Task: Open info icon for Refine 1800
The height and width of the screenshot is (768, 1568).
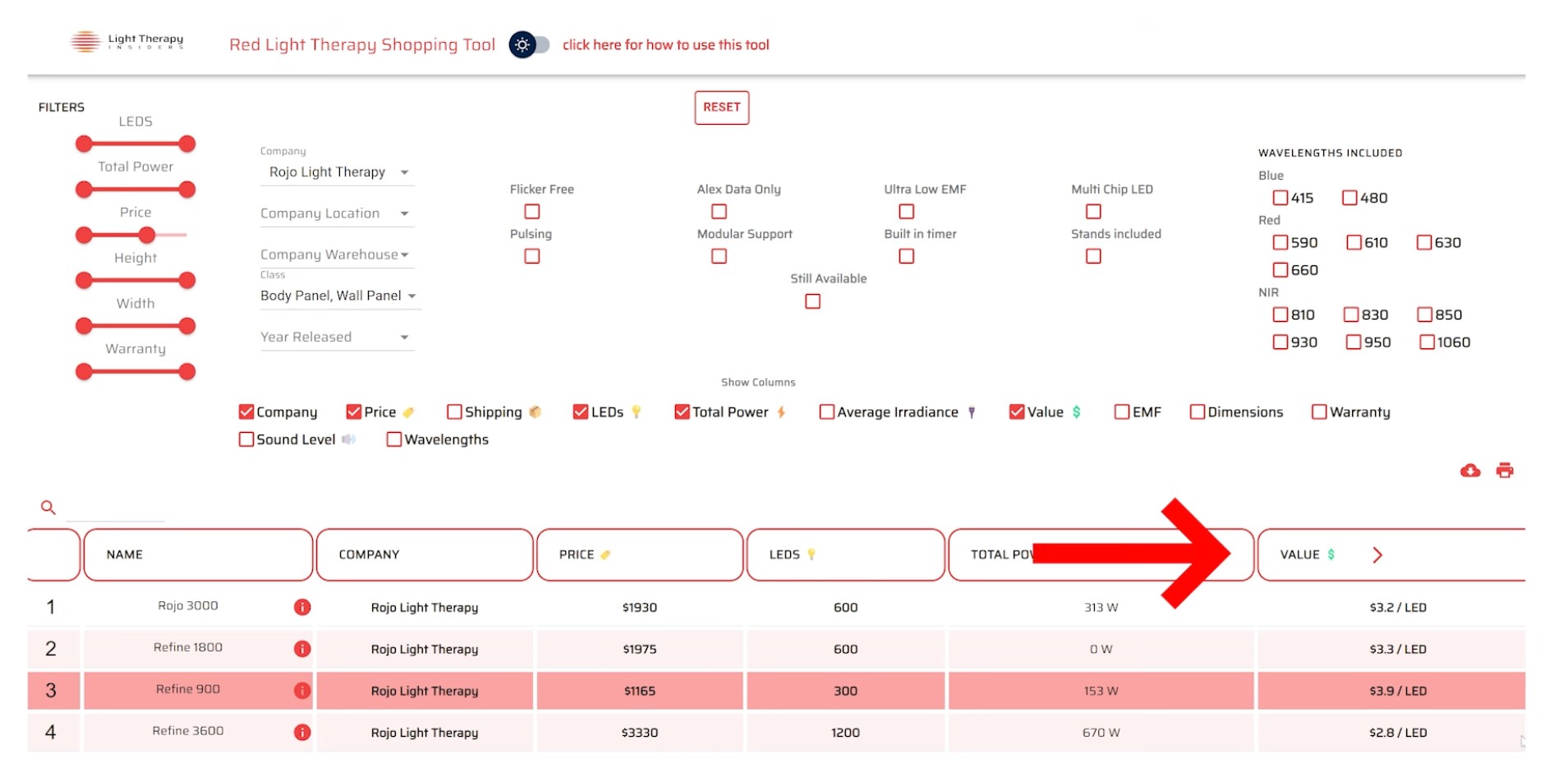Action: [x=302, y=649]
